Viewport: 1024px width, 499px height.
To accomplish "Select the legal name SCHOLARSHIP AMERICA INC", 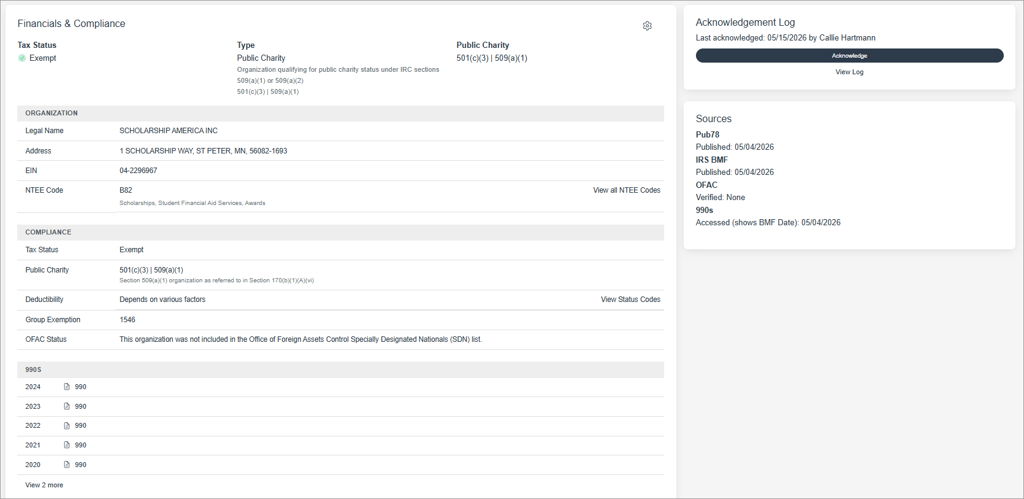I will [168, 131].
